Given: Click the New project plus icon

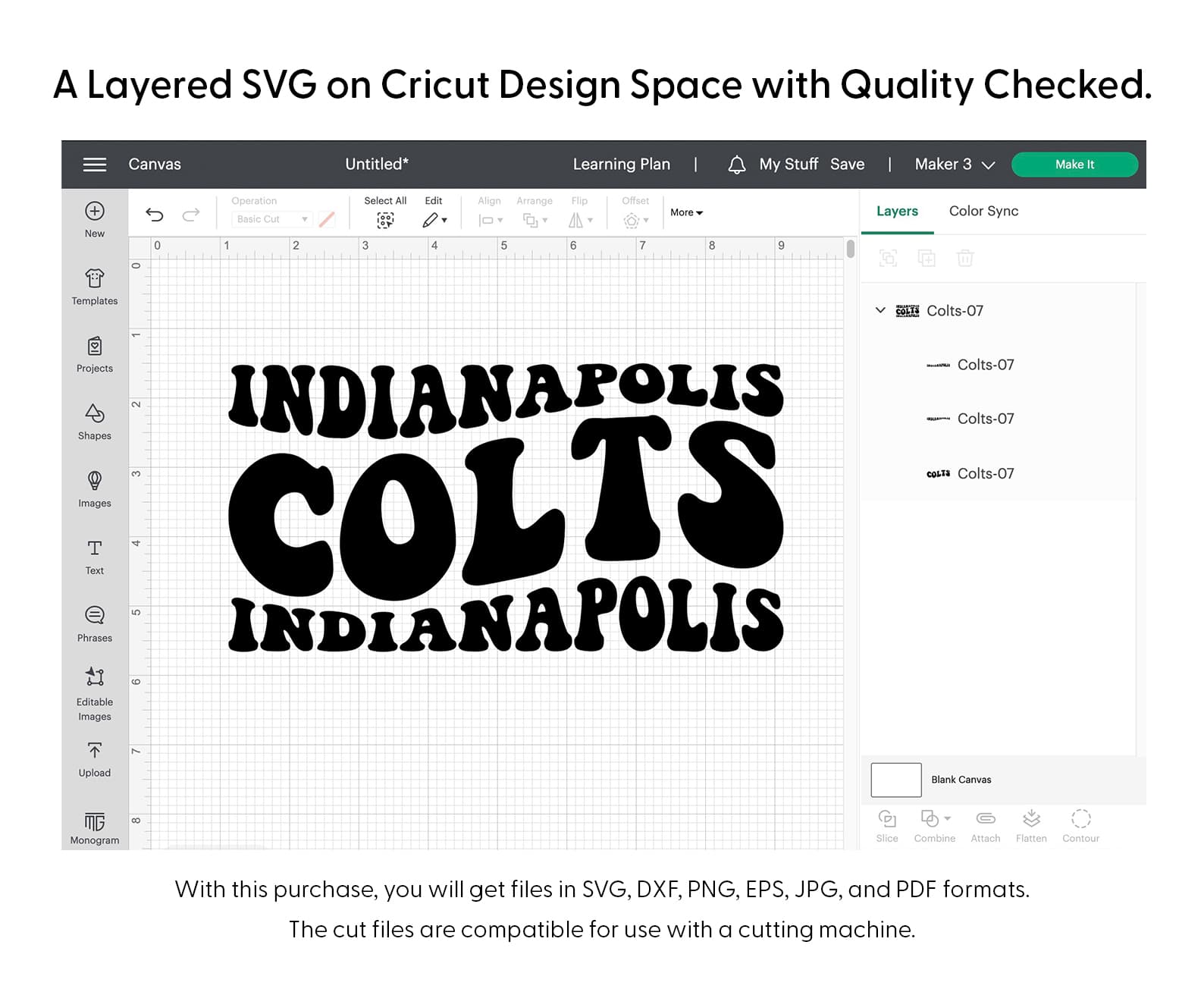Looking at the screenshot, I should point(95,212).
